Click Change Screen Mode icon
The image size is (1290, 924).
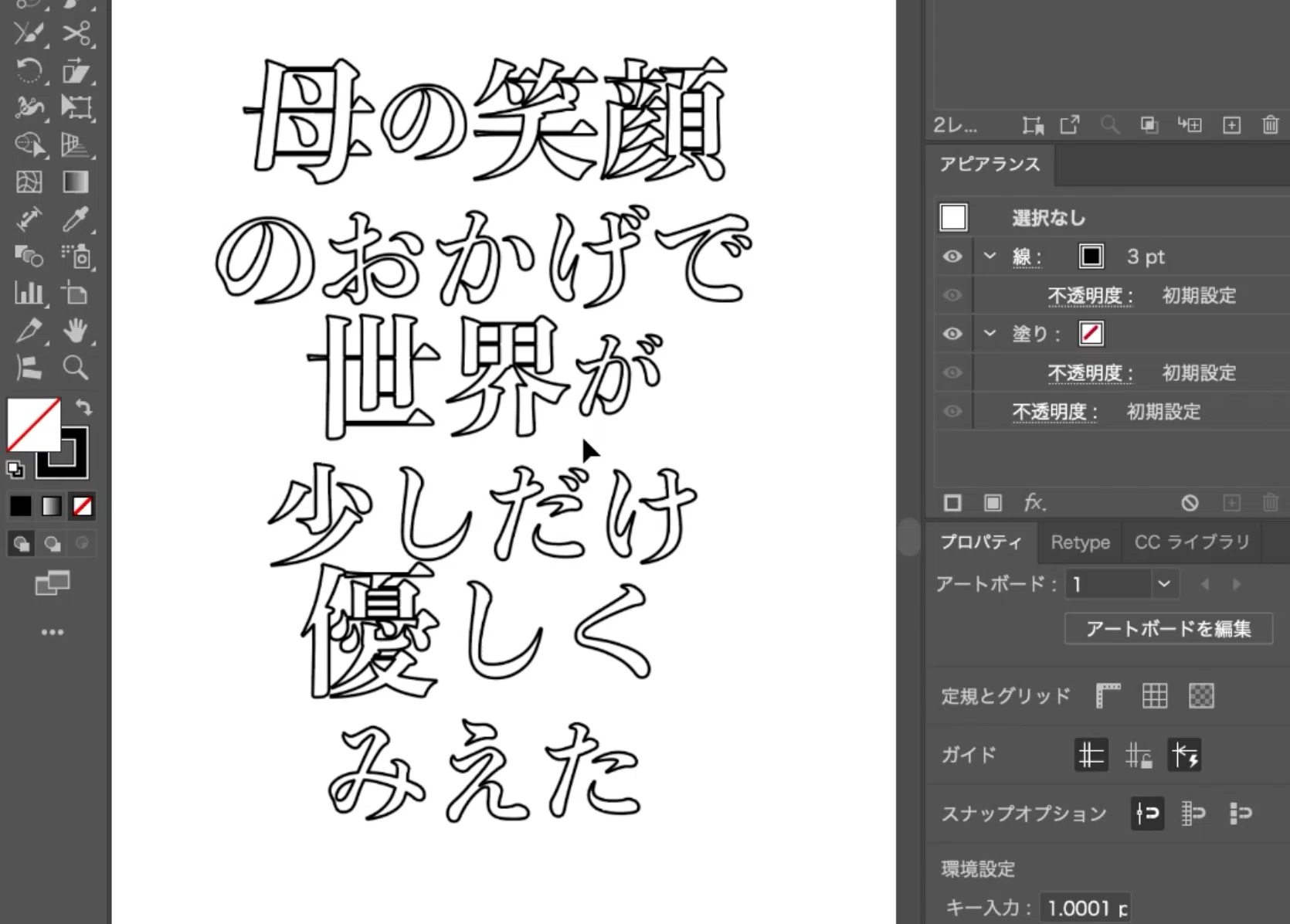click(x=53, y=583)
